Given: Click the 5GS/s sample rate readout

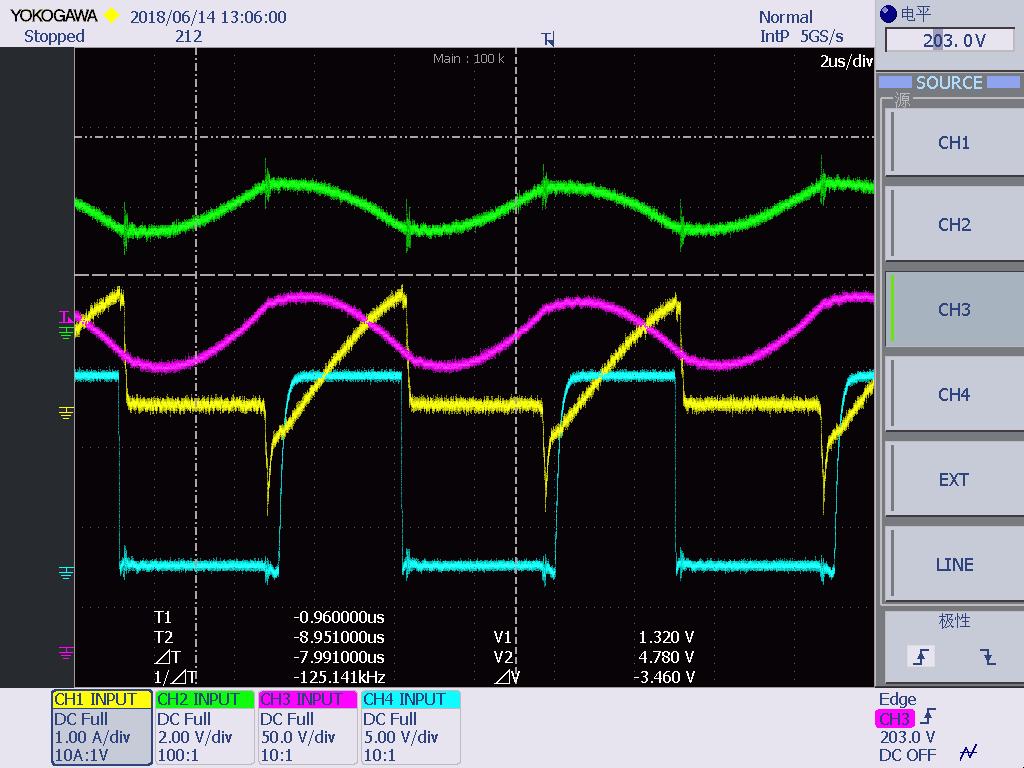Looking at the screenshot, I should (822, 37).
